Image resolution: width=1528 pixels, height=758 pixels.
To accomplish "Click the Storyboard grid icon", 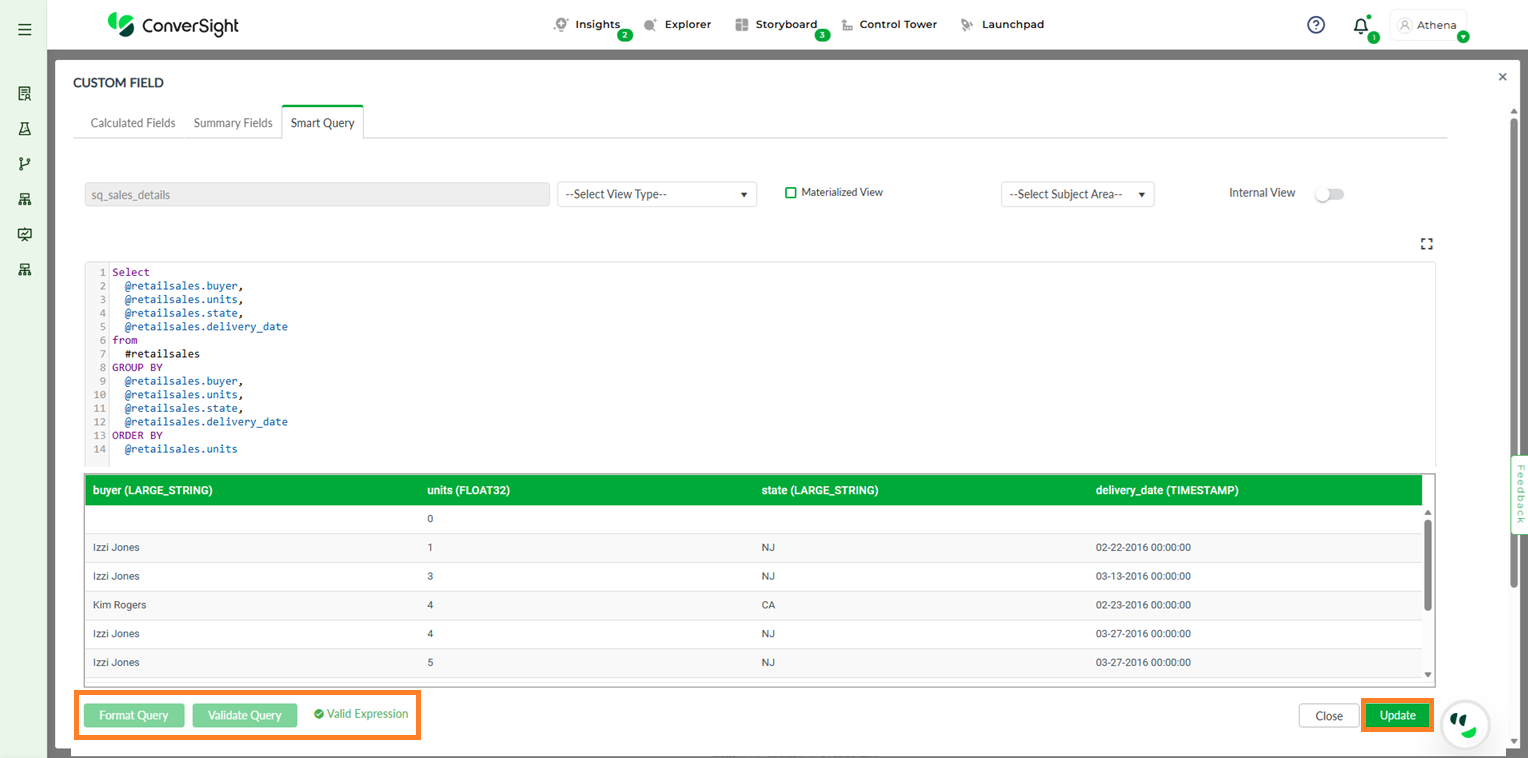I will click(x=741, y=25).
